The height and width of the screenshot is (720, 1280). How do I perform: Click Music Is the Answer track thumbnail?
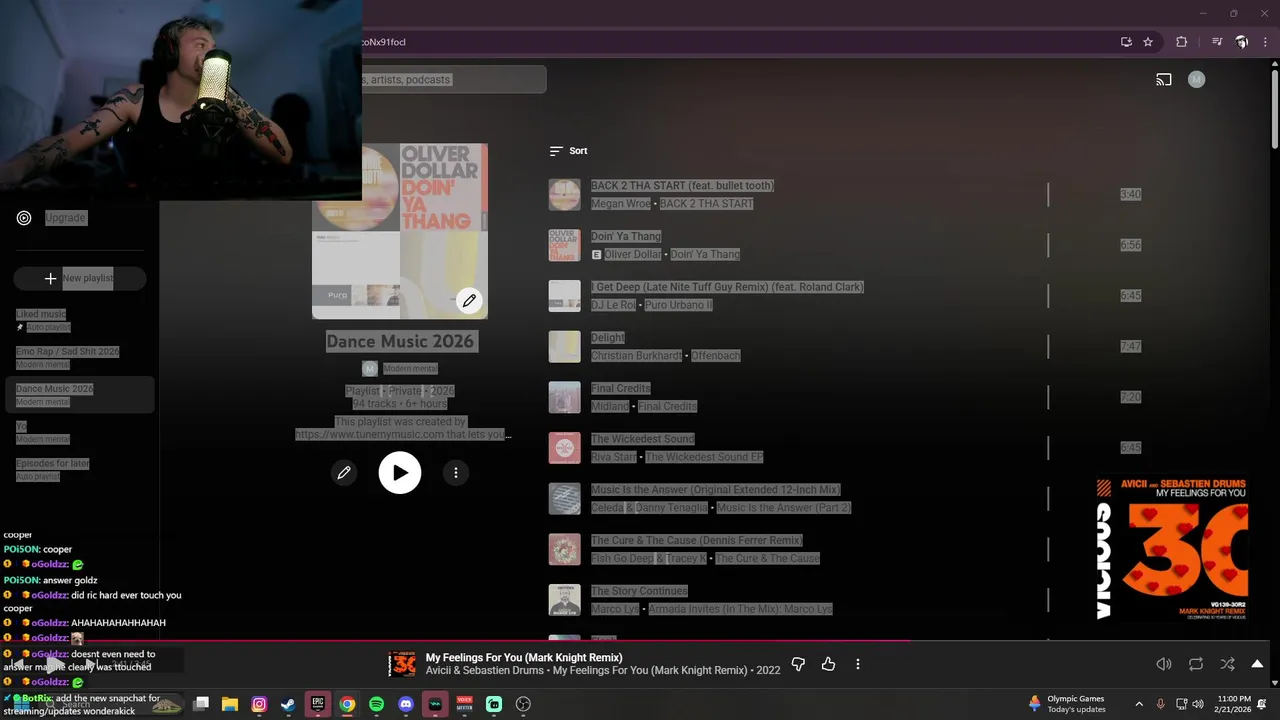564,499
